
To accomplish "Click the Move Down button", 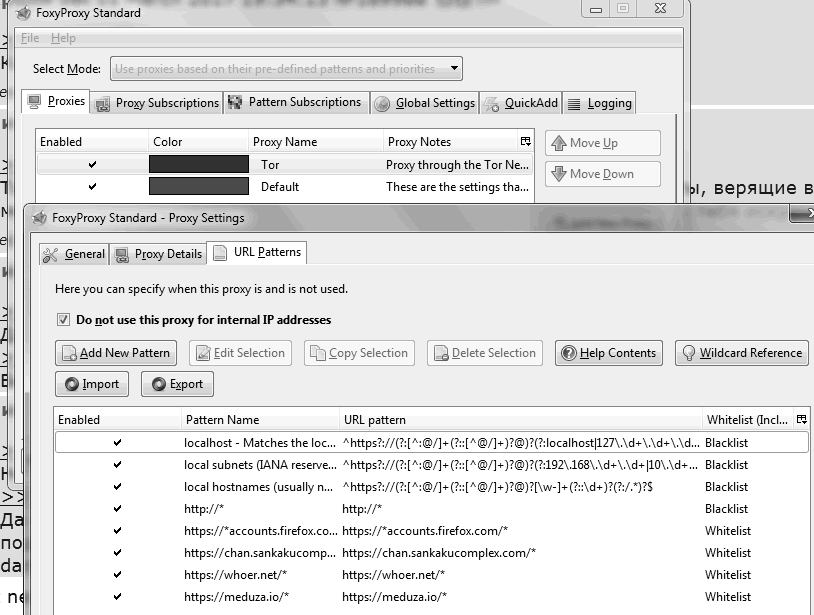I will (x=603, y=174).
